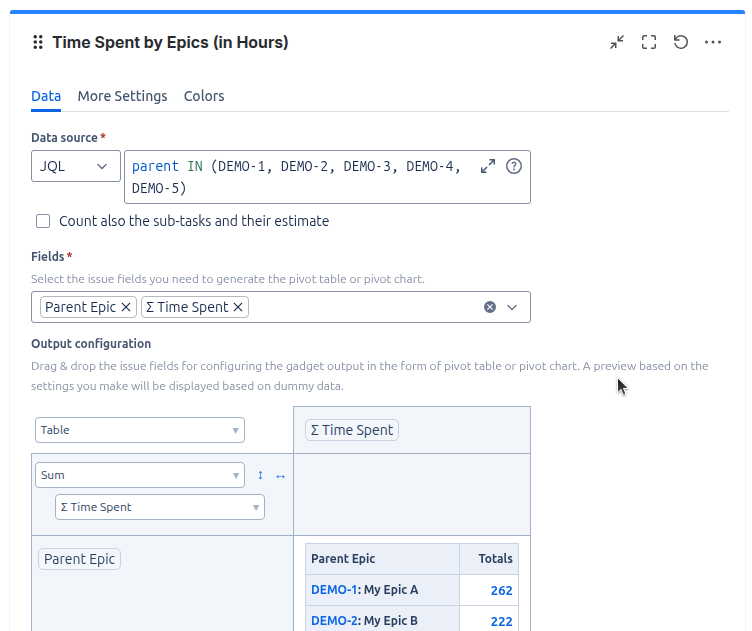
Task: Open the Sum aggregator dropdown
Action: (140, 475)
